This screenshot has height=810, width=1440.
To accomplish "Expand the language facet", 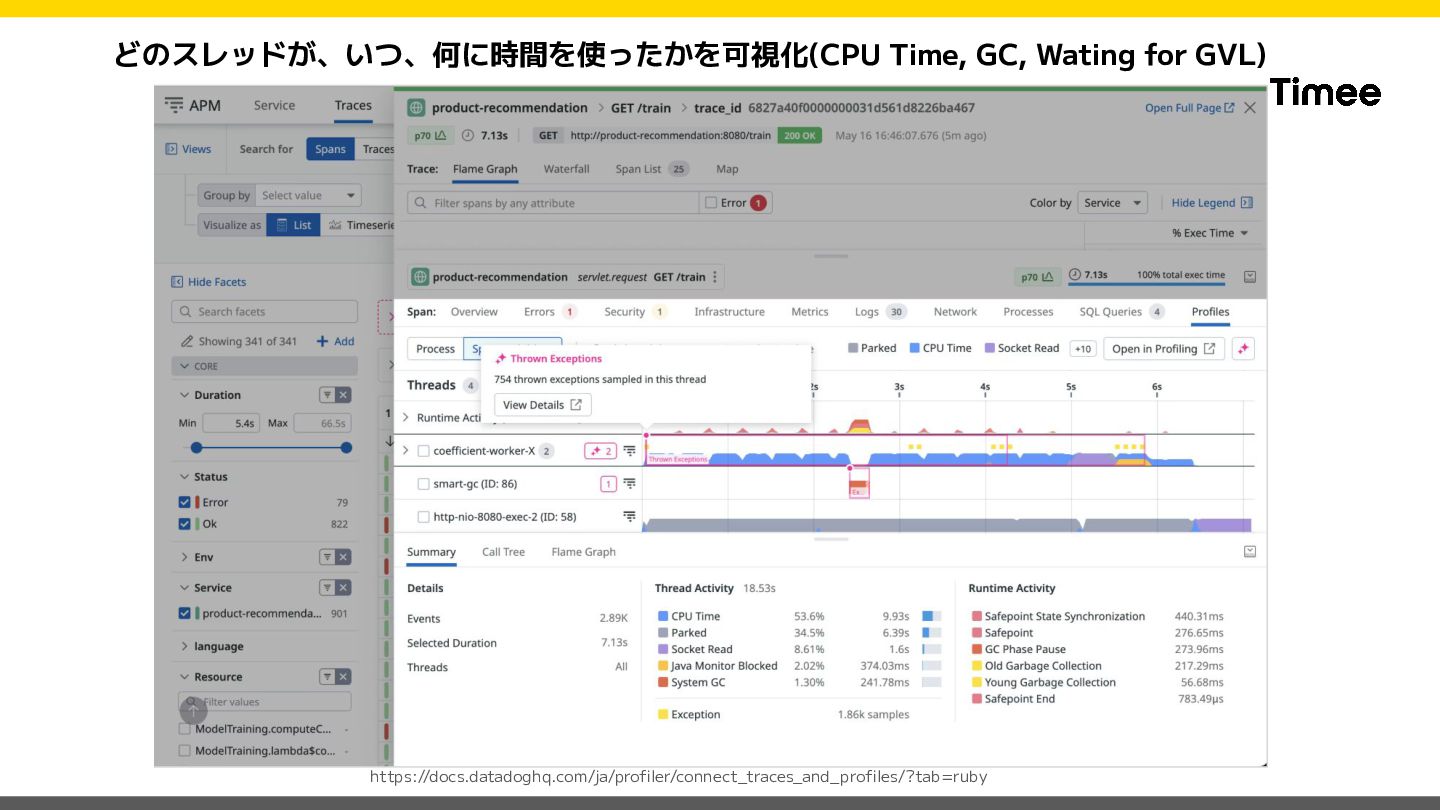I will 185,647.
